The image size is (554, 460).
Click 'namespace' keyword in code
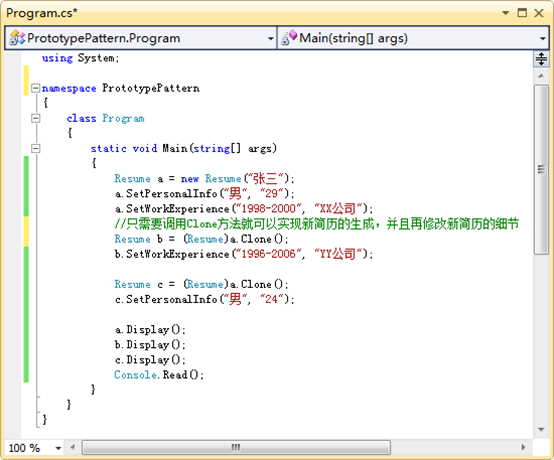pos(69,88)
